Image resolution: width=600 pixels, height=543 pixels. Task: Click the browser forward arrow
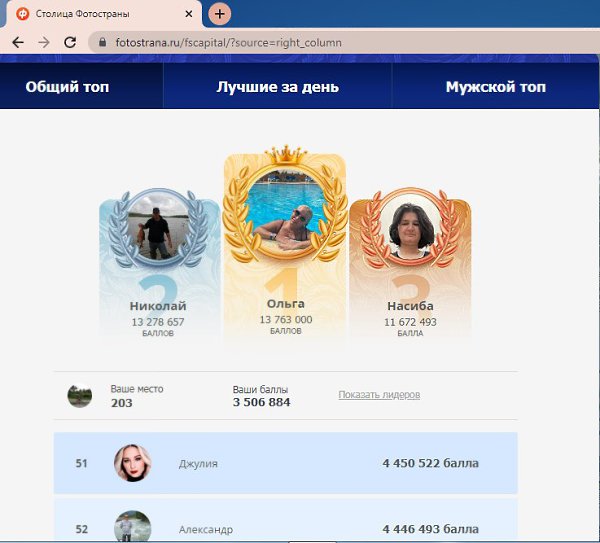(x=43, y=43)
